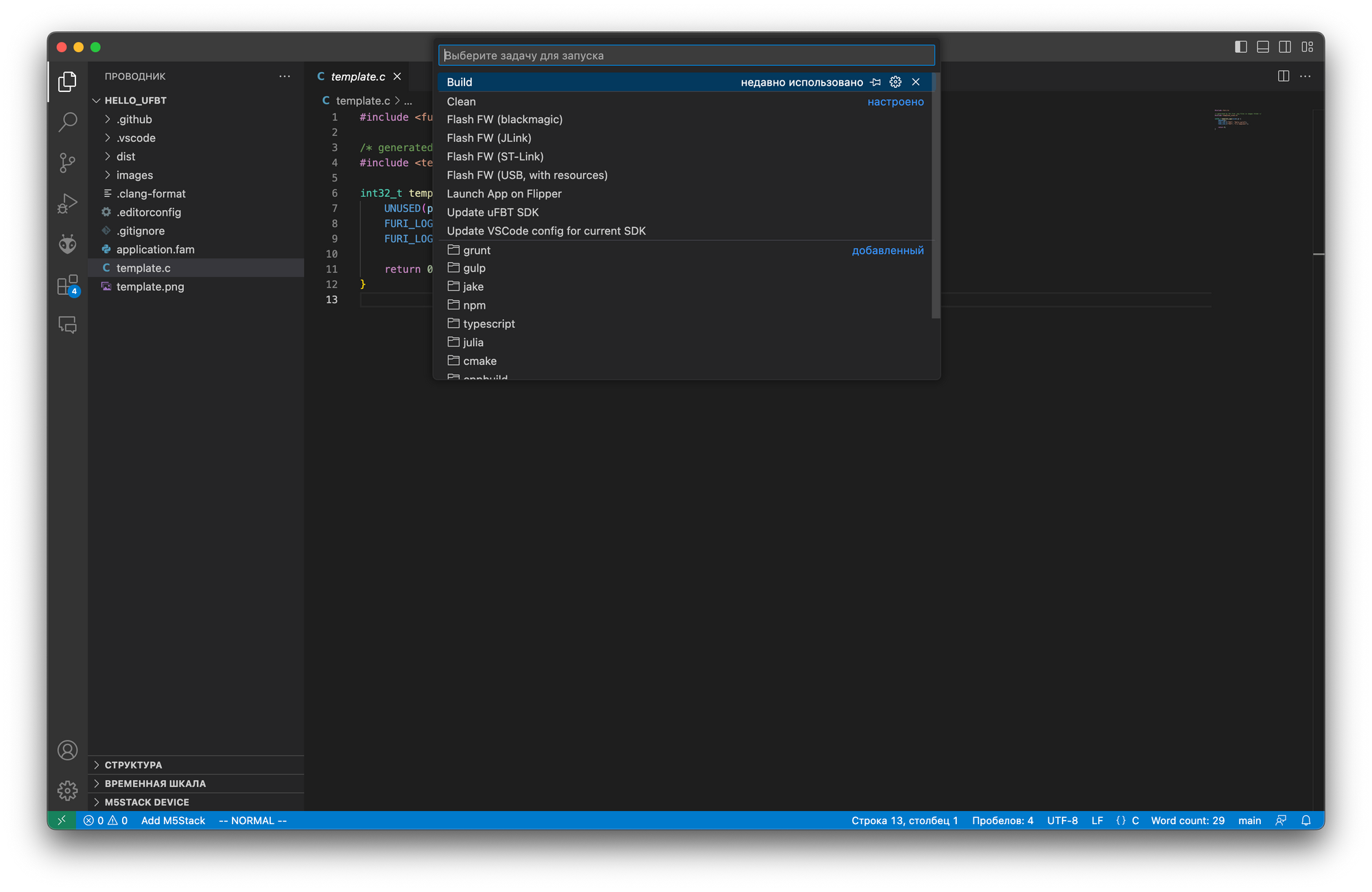Screen dimensions: 1372x892
Task: Open Extensions view with 4 badge
Action: [x=67, y=285]
